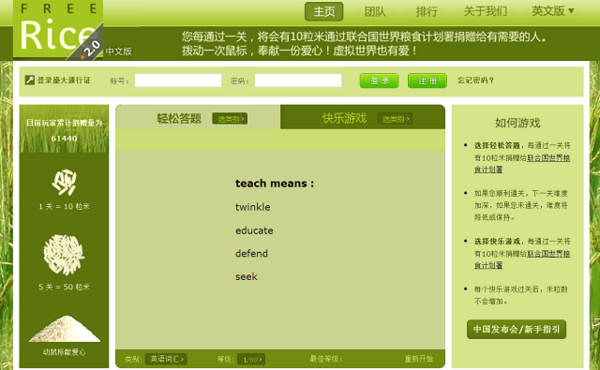This screenshot has width=600, height=370.
Task: Choose the answer 'twinkle'
Action: (x=253, y=207)
